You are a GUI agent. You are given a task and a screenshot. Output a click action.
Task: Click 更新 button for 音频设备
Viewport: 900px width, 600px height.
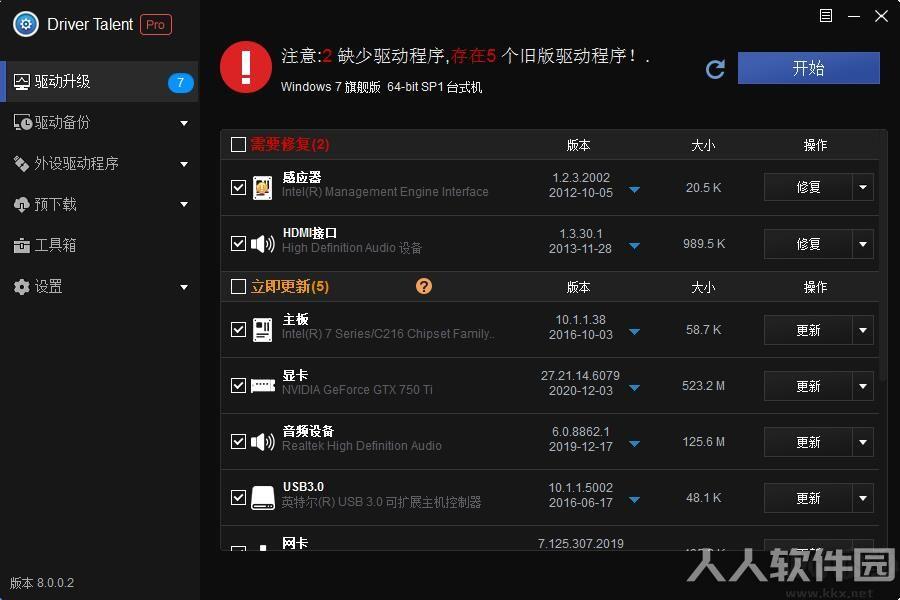pyautogui.click(x=808, y=442)
